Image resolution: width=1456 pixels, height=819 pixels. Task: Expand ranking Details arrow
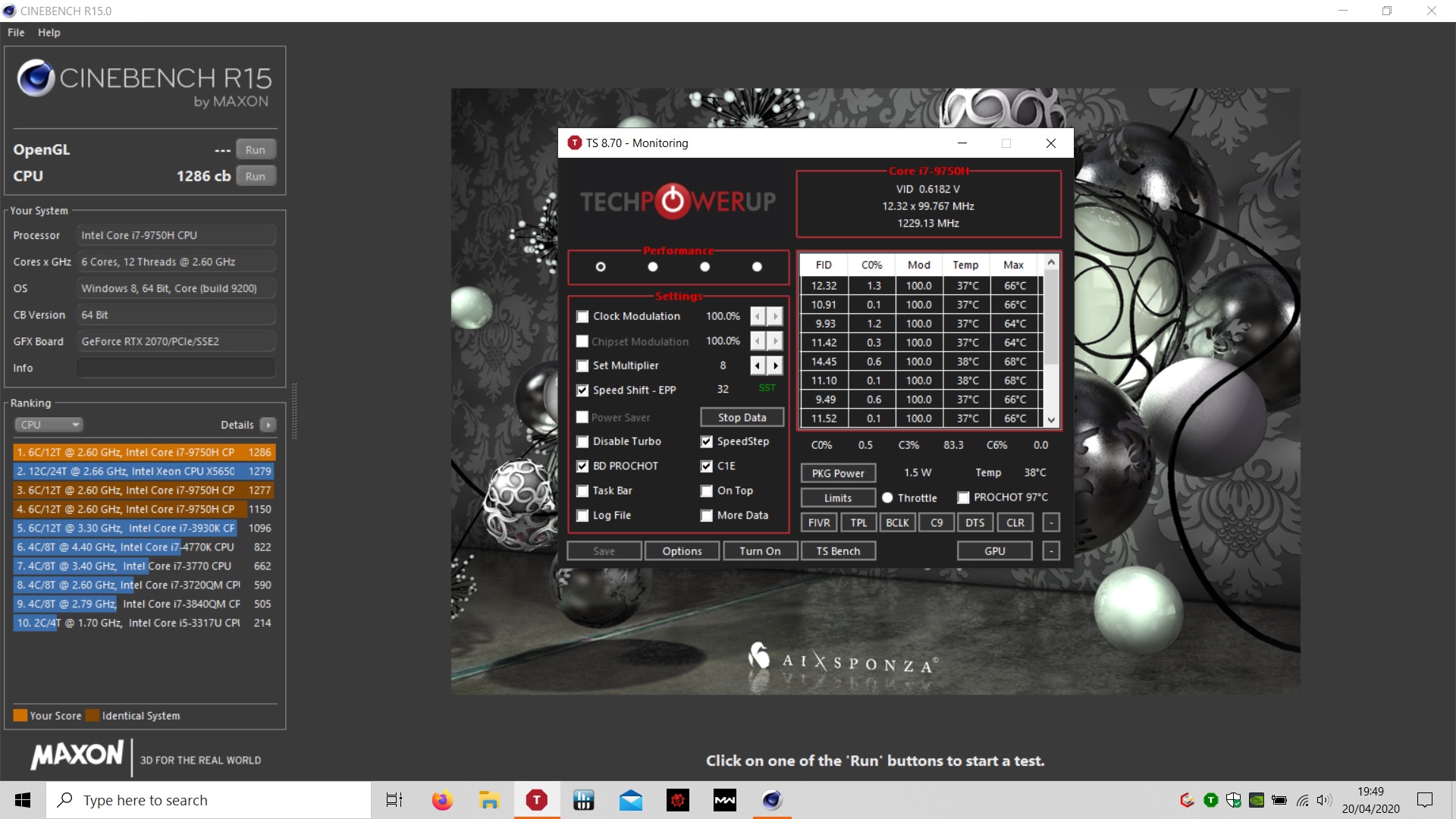click(268, 425)
